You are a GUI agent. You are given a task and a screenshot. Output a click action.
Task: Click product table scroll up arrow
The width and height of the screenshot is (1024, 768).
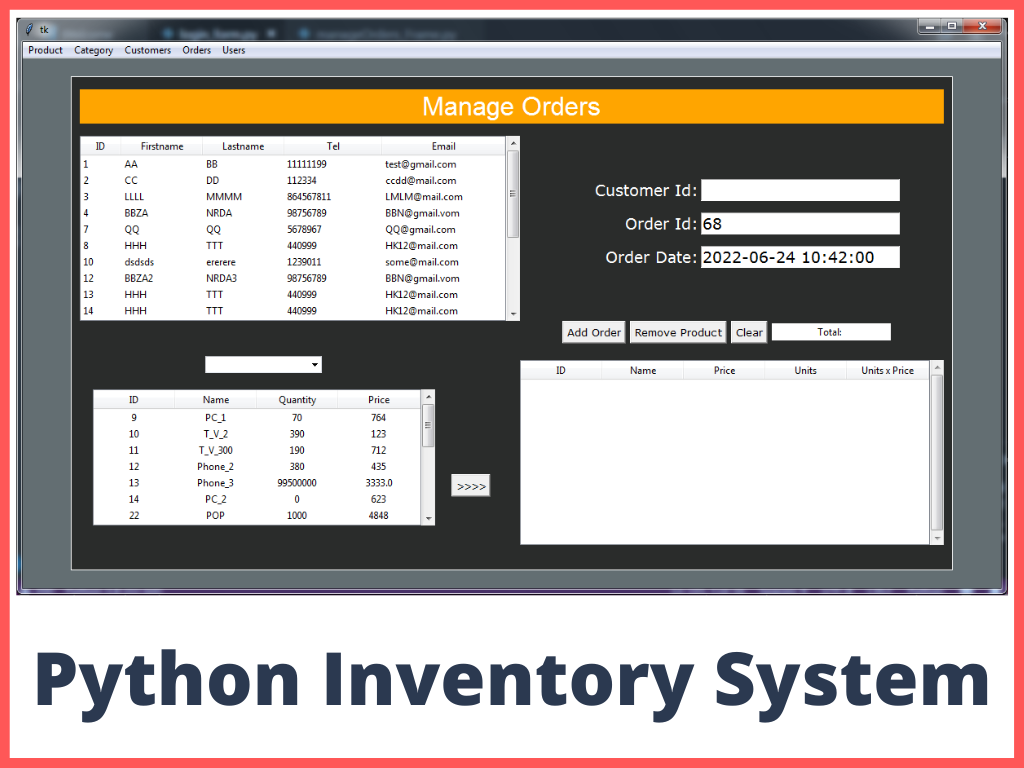pos(429,398)
